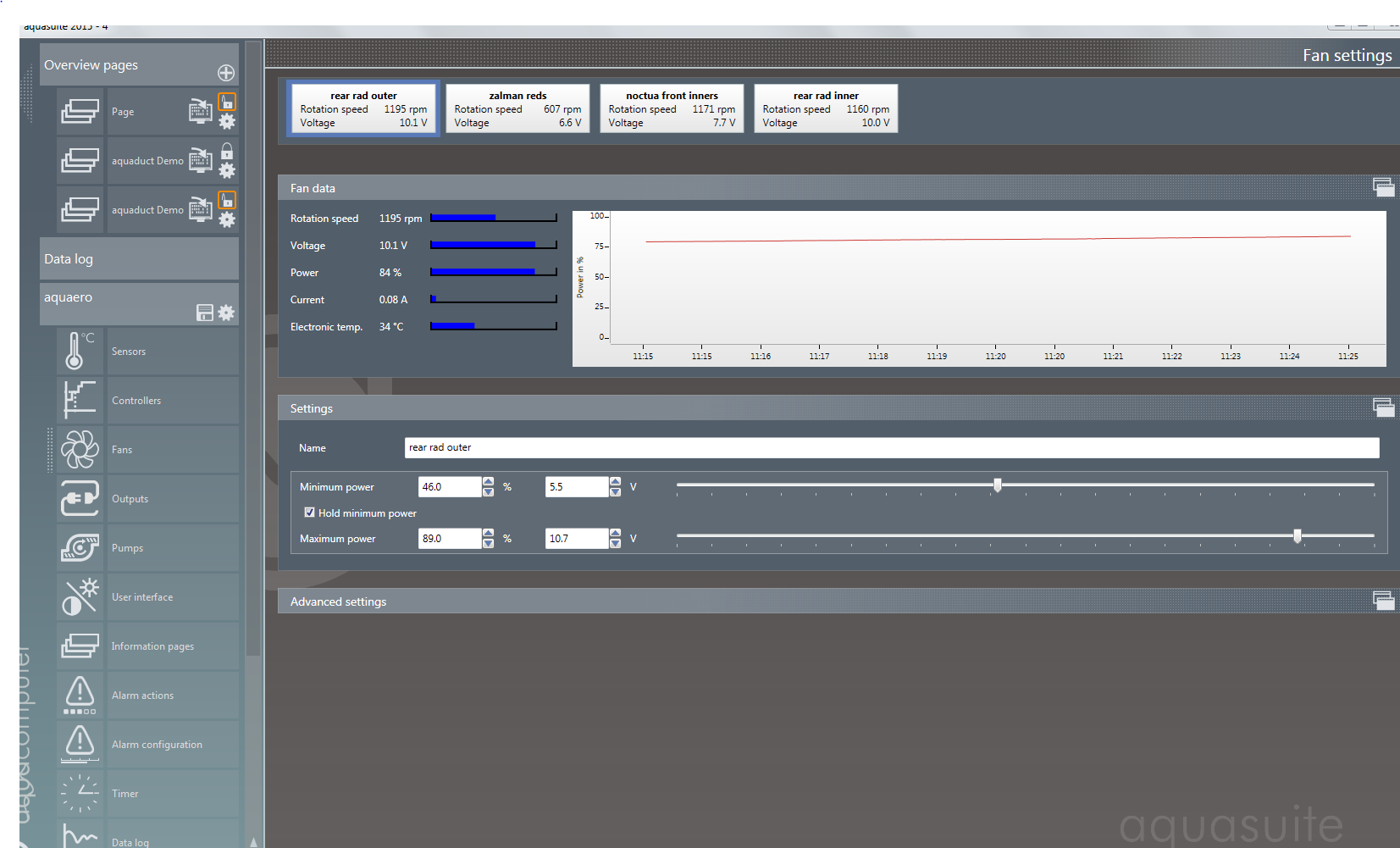The image size is (1400, 848).
Task: Select the Fans icon in sidebar
Action: pos(80,449)
